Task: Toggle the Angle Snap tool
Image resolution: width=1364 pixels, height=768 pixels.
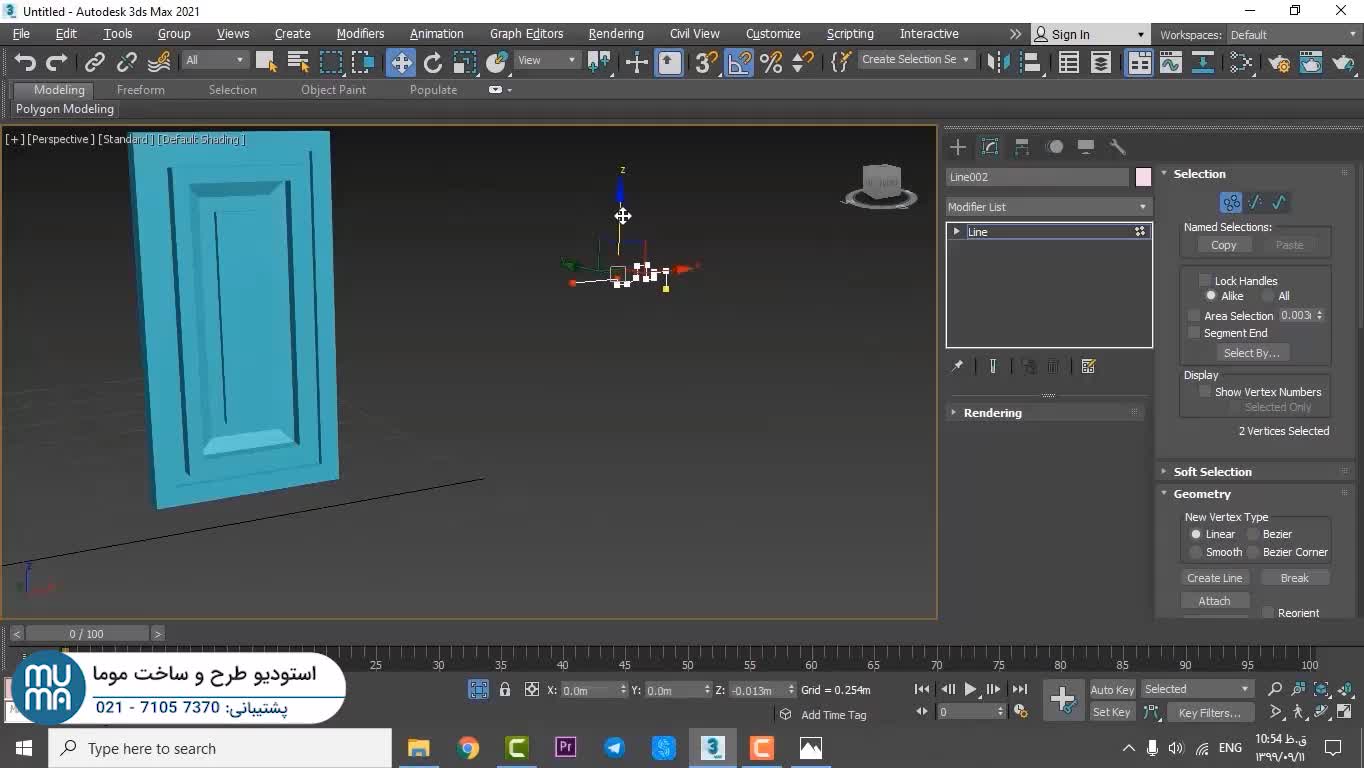Action: pyautogui.click(x=739, y=63)
